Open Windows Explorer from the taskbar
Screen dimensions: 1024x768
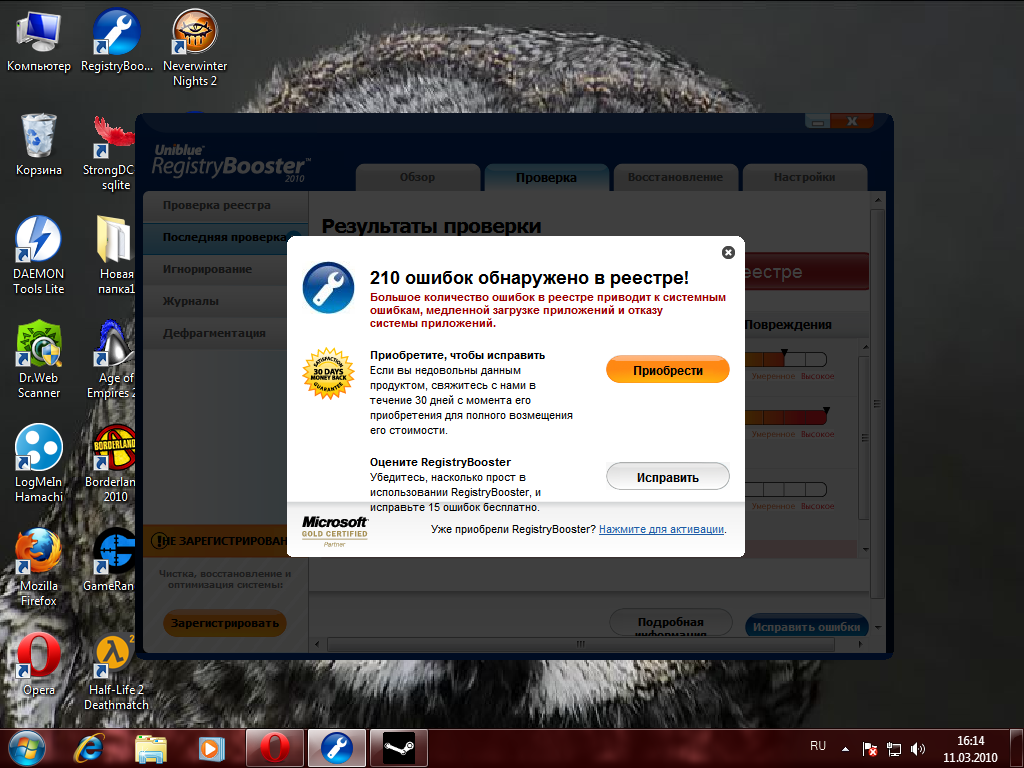pos(150,749)
